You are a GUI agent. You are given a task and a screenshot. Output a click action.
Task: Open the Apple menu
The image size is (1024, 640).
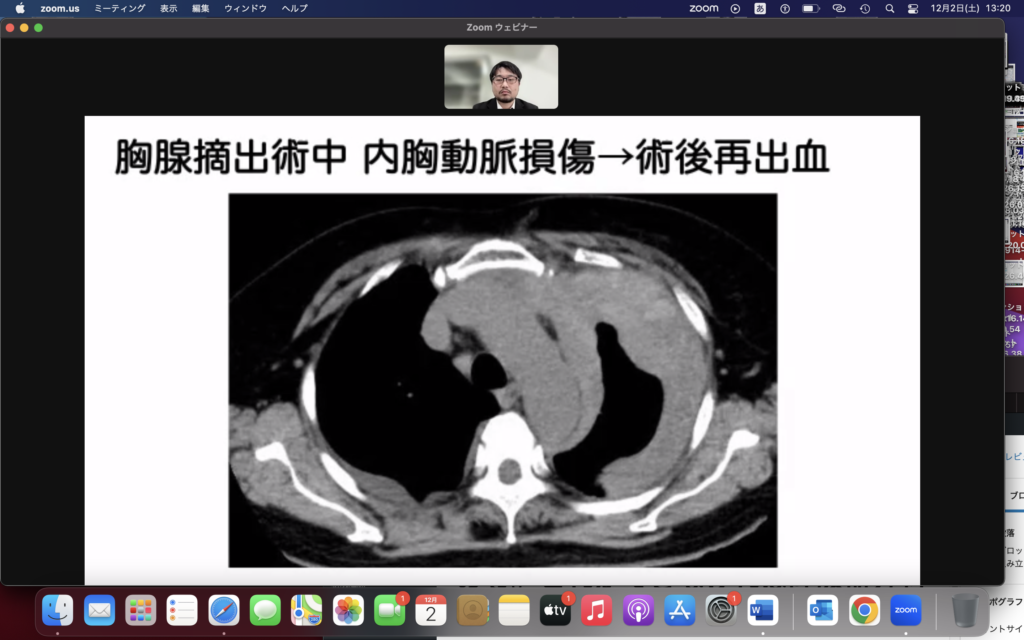coord(19,8)
